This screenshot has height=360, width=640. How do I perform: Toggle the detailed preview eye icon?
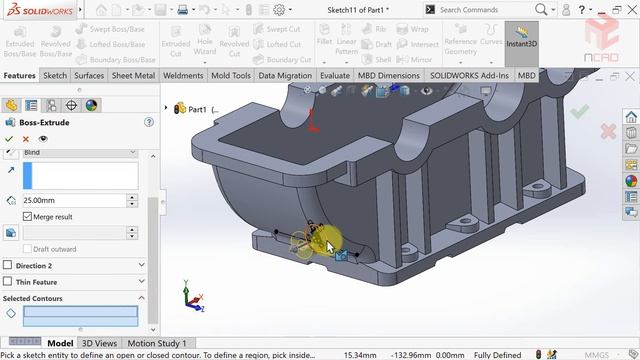pyautogui.click(x=43, y=139)
